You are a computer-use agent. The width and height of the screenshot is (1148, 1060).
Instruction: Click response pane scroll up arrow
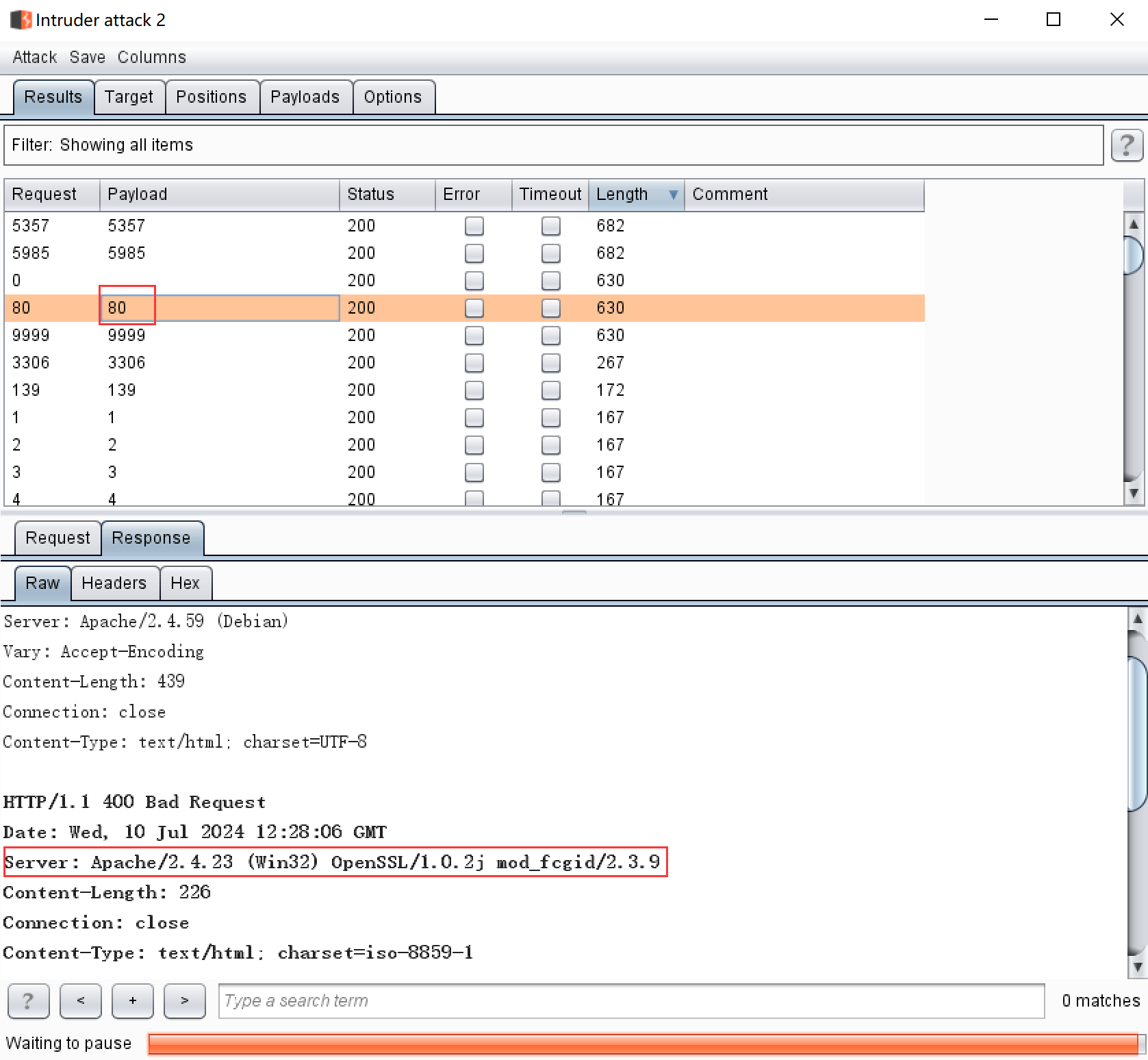point(1137,618)
